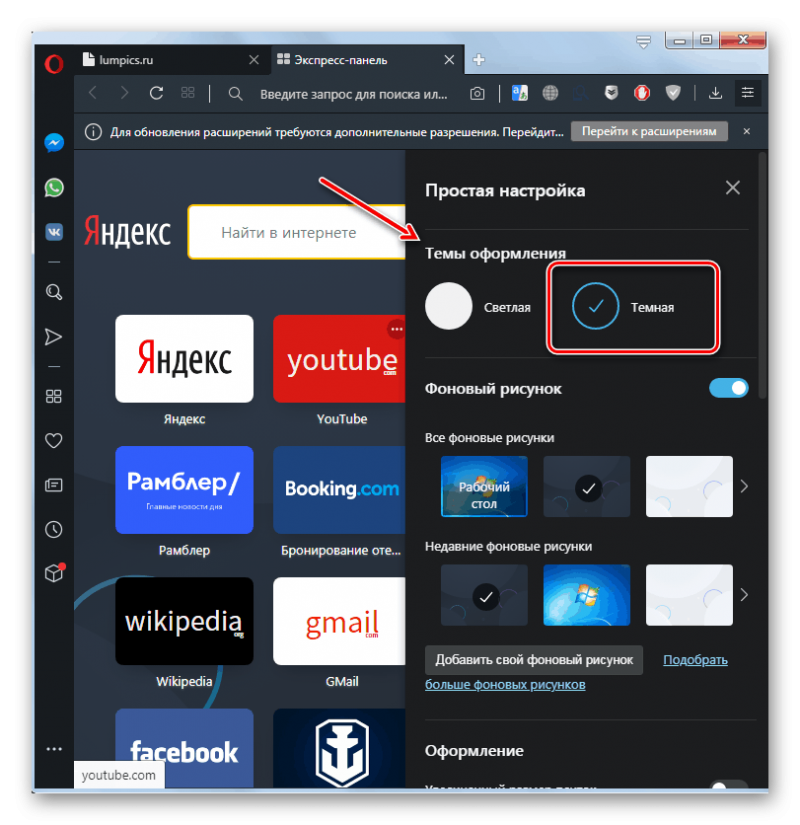The image size is (800, 825).
Task: Click Добавить свой фоновый рисунок button
Action: pyautogui.click(x=534, y=660)
